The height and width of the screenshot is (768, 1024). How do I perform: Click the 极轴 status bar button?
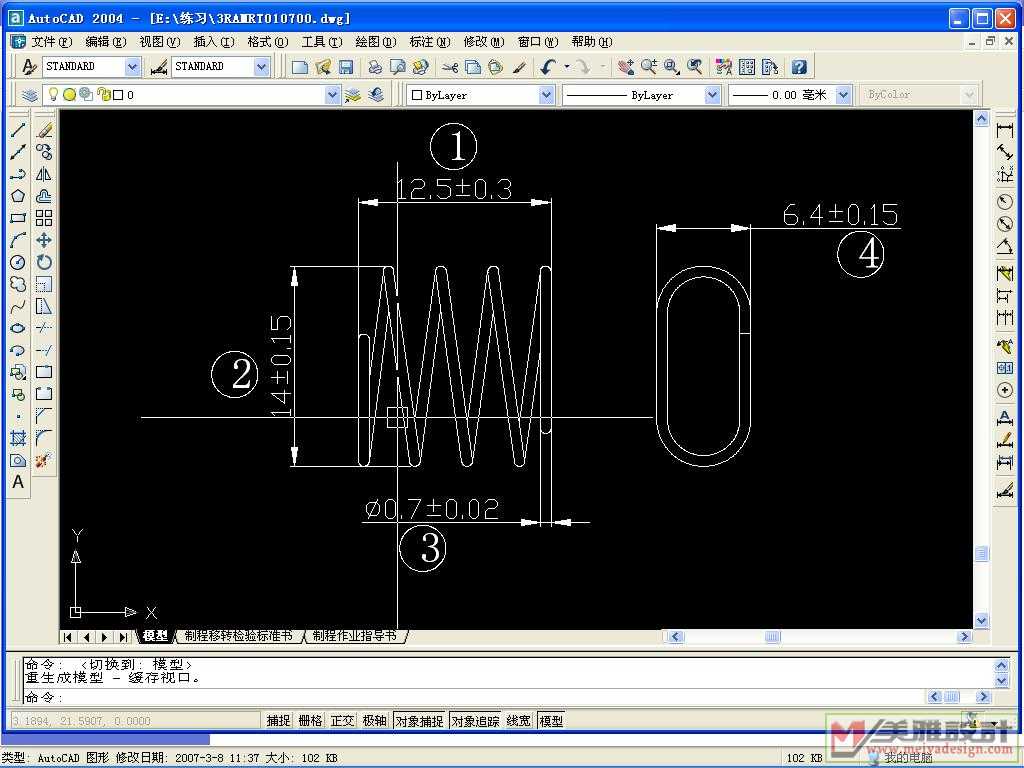[x=374, y=721]
